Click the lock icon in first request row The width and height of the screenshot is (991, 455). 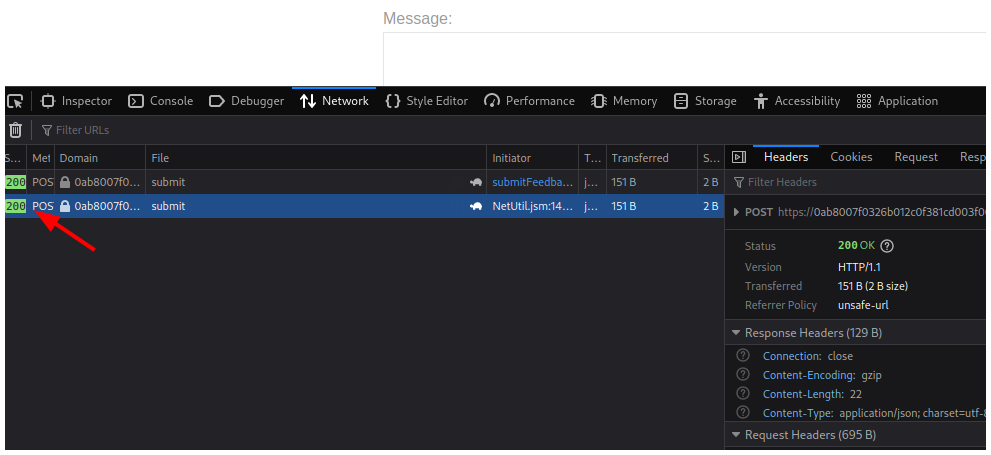(x=65, y=182)
